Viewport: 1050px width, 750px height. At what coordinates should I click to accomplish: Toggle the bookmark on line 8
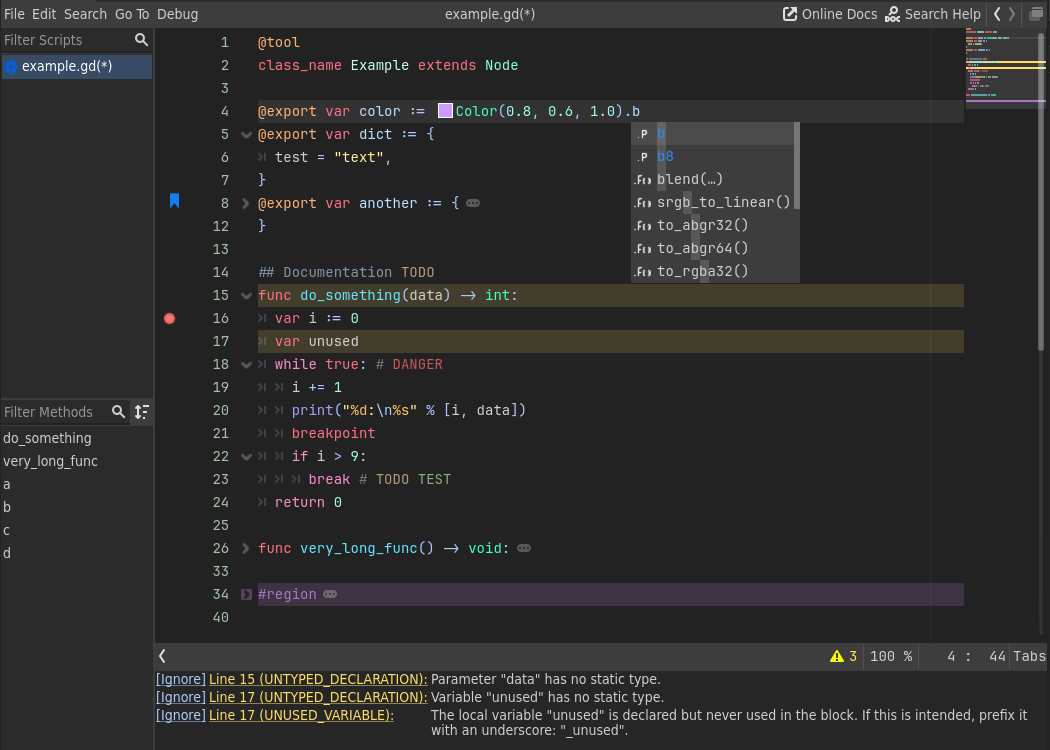click(174, 202)
